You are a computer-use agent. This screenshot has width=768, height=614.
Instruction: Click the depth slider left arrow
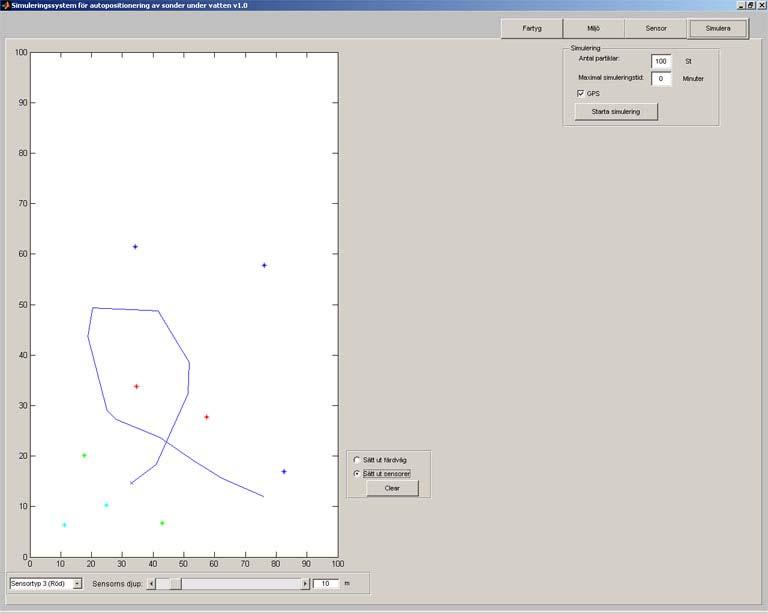(151, 584)
